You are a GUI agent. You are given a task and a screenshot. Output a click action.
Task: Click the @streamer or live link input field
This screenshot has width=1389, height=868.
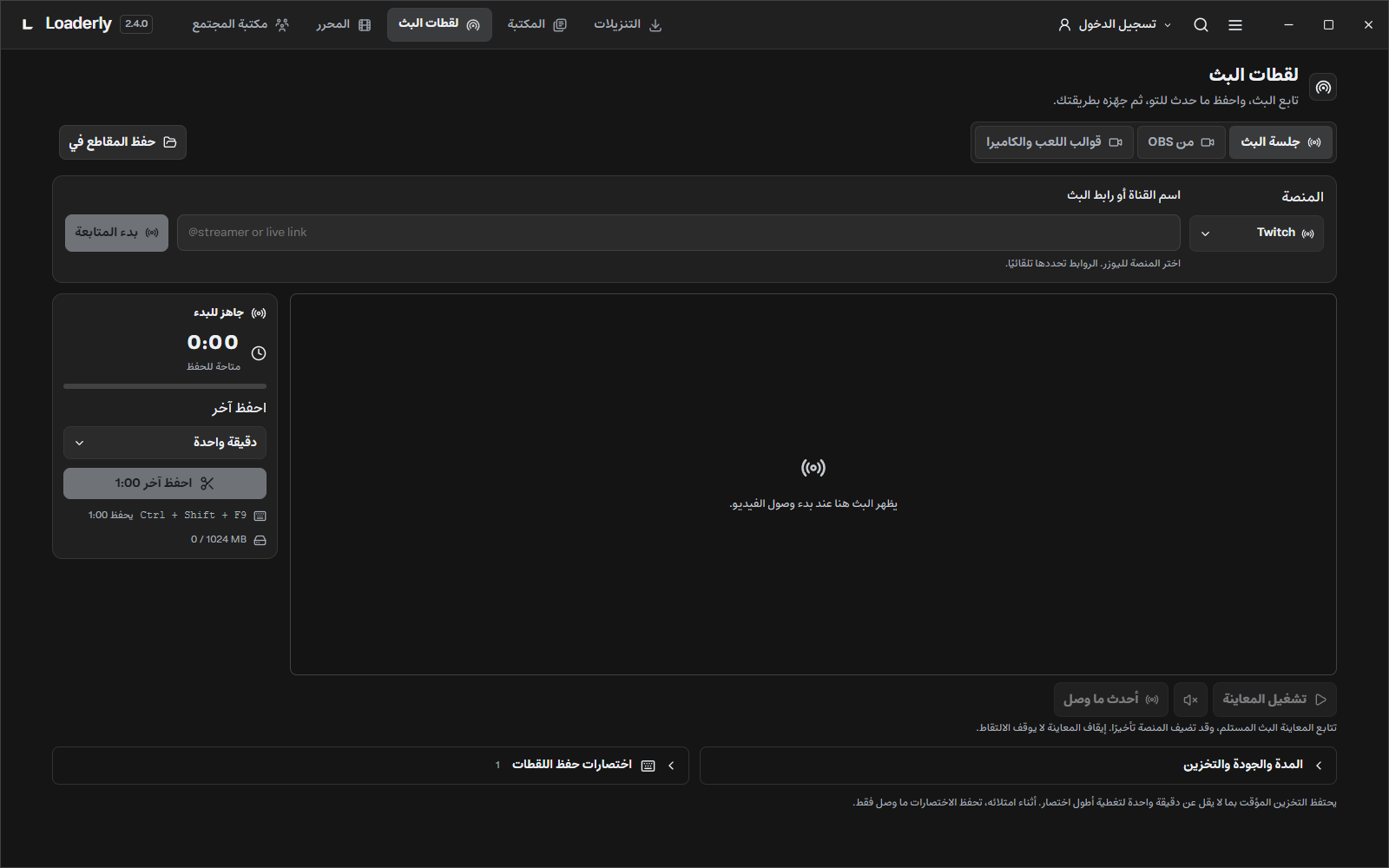(x=678, y=233)
